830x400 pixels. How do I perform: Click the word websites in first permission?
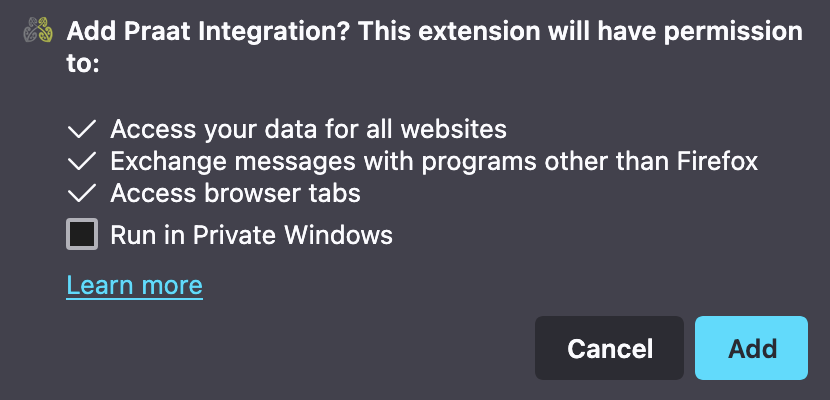tap(454, 129)
